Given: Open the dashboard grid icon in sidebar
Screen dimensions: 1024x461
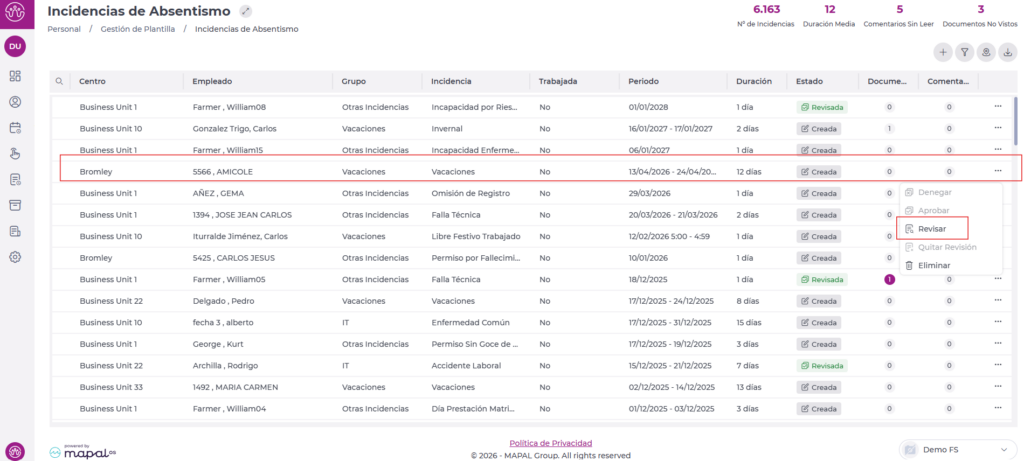Looking at the screenshot, I should coord(15,76).
